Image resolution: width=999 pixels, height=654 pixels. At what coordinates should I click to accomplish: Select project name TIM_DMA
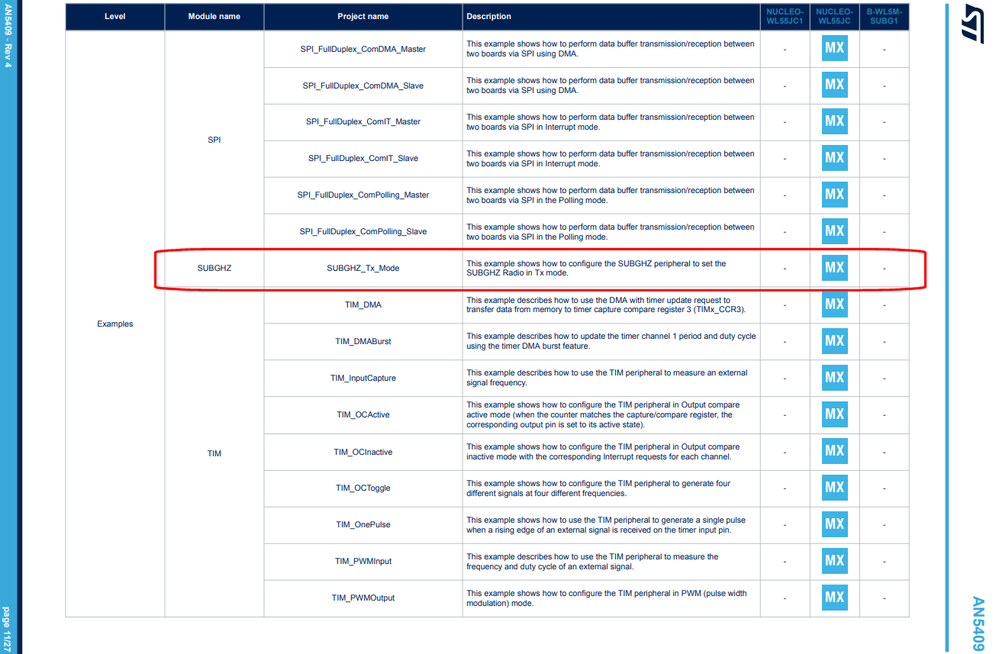point(363,305)
